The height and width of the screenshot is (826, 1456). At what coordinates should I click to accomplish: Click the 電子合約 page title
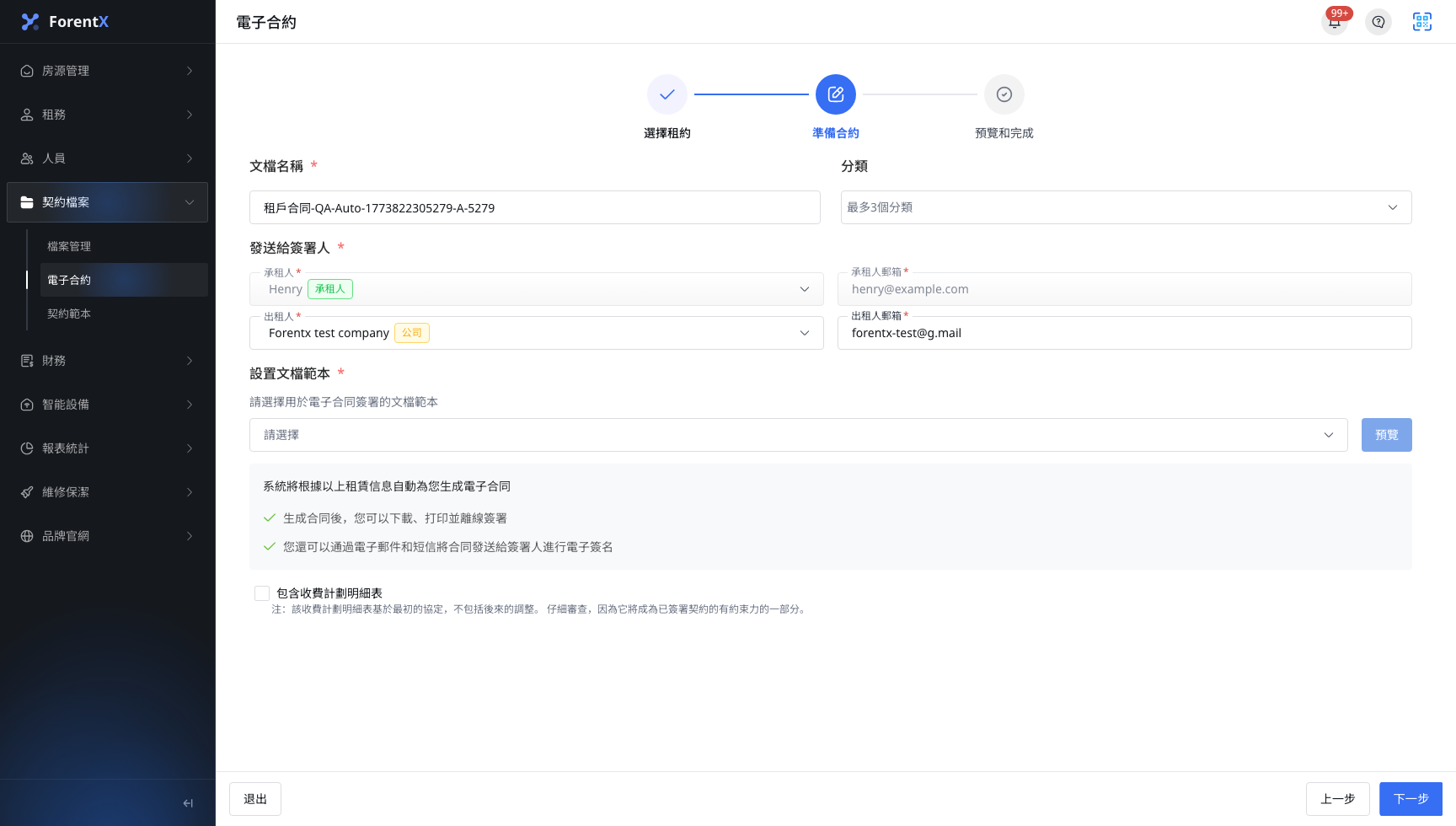click(266, 23)
